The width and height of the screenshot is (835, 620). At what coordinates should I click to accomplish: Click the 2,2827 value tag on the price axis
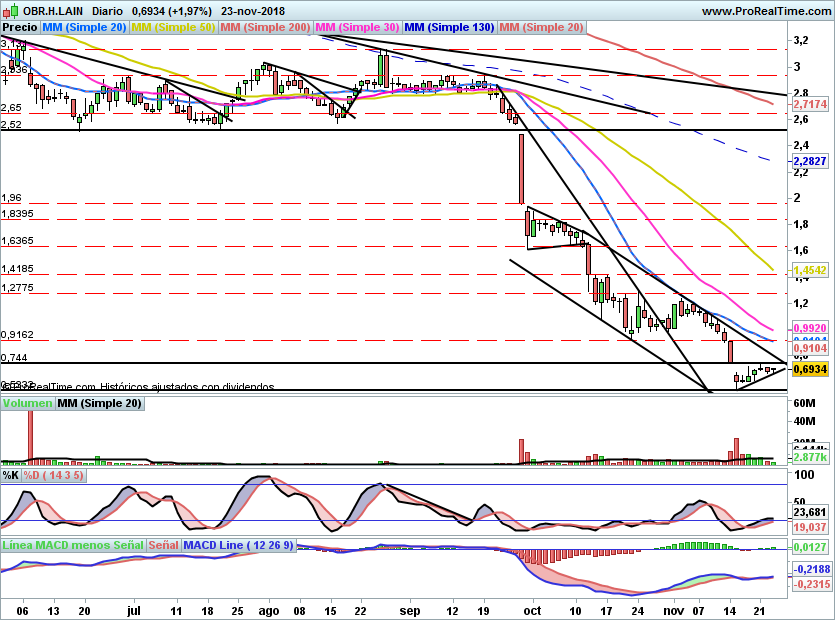pyautogui.click(x=808, y=160)
